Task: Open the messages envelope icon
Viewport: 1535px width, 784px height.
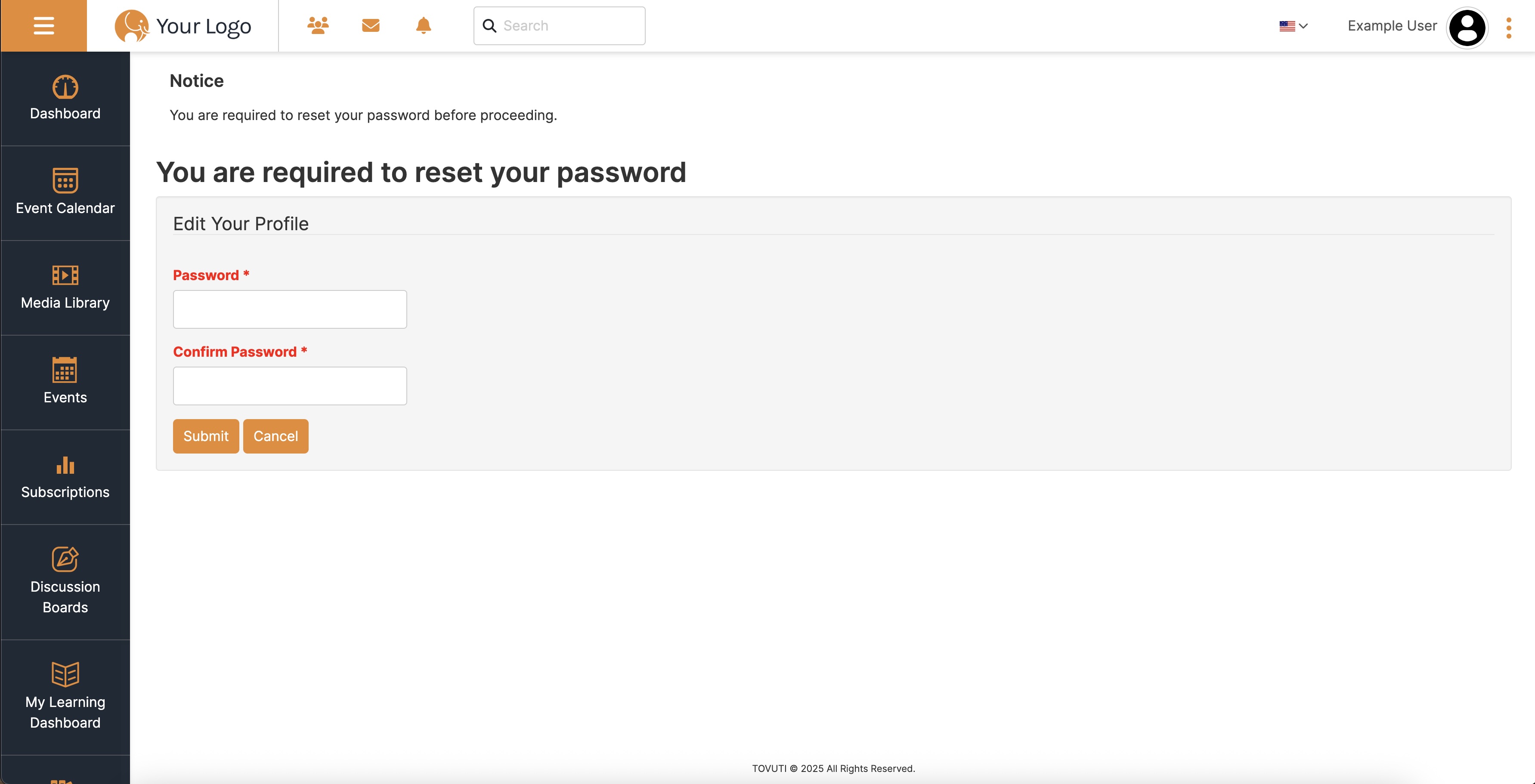Action: (x=370, y=26)
